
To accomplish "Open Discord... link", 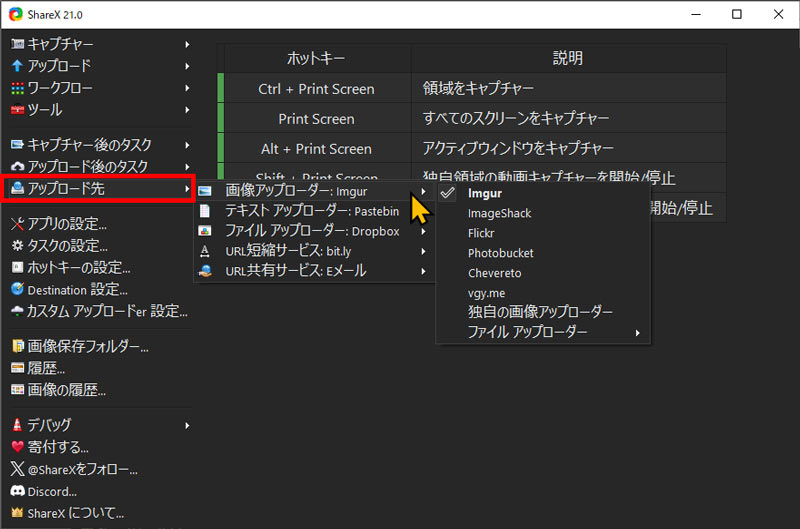I will tap(52, 491).
